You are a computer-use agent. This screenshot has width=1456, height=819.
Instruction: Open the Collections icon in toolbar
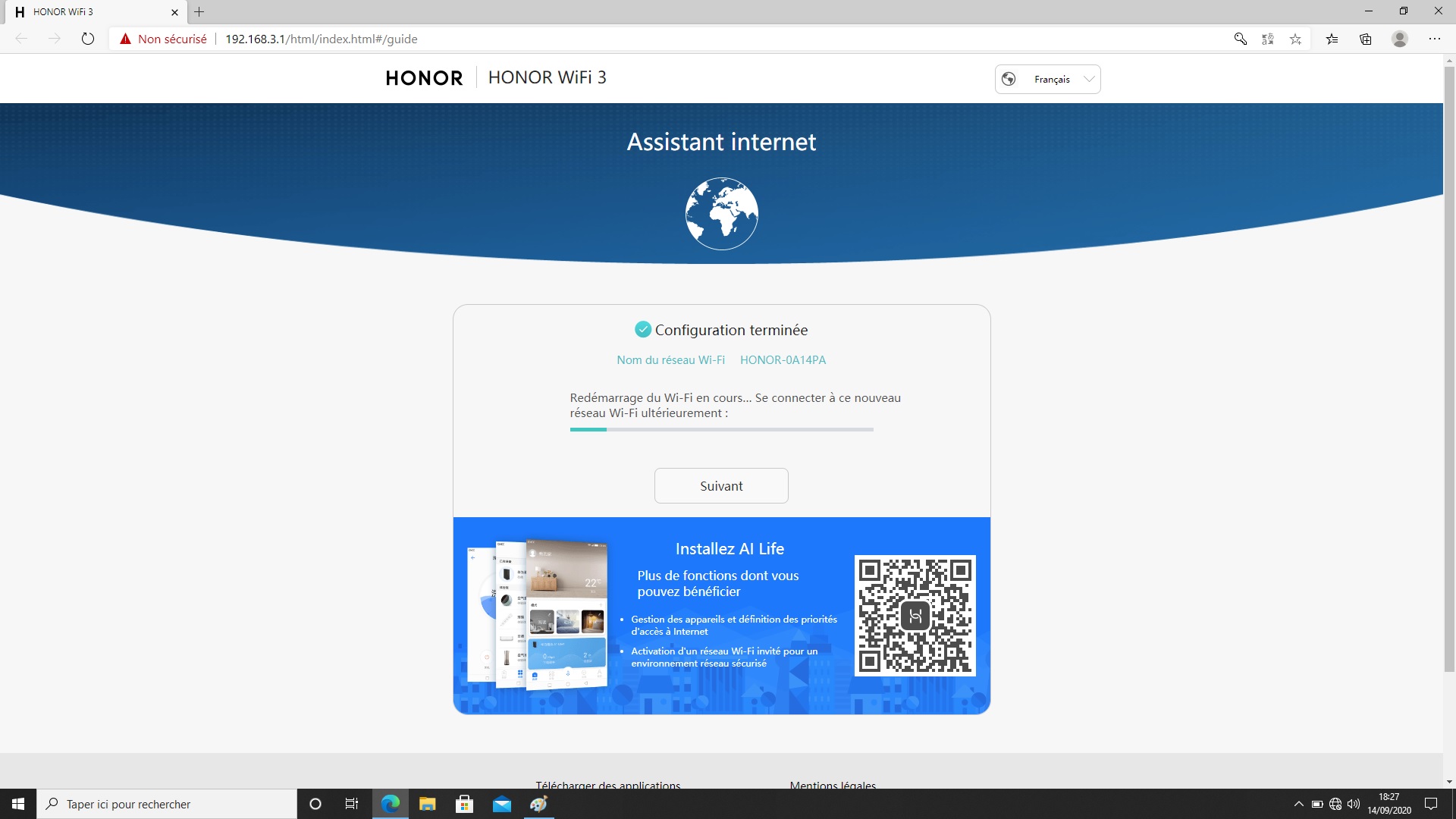[x=1366, y=39]
